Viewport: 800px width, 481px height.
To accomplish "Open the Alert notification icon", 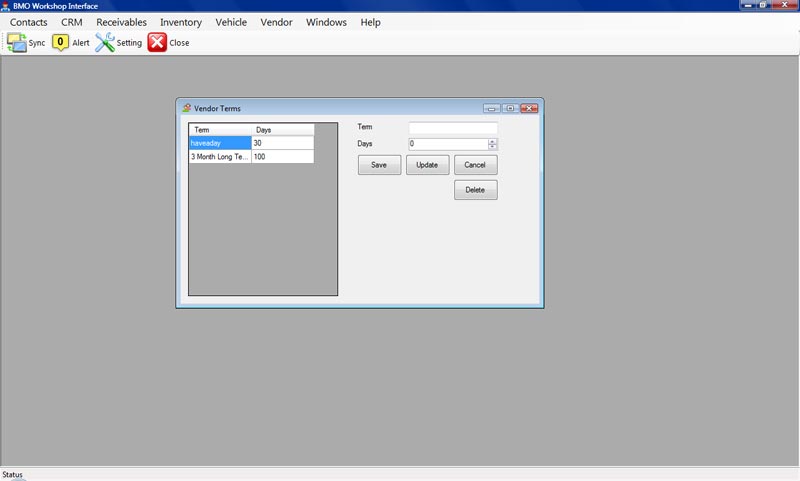I will (60, 43).
